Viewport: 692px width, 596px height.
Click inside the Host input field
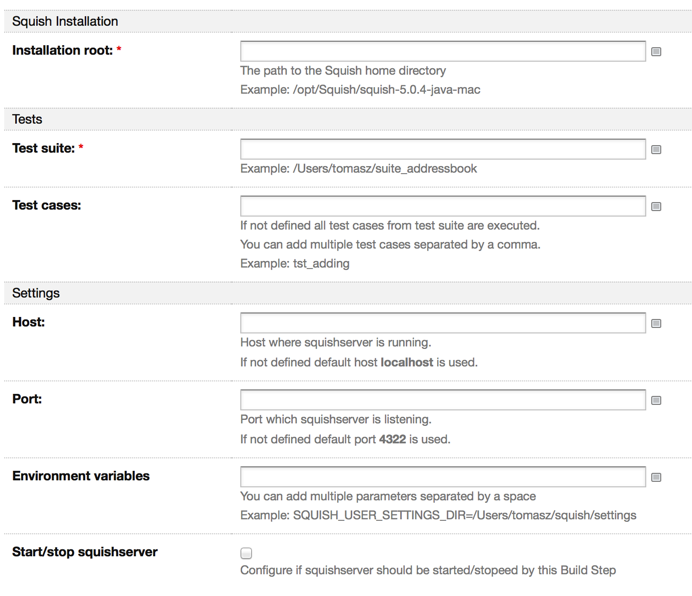(443, 322)
